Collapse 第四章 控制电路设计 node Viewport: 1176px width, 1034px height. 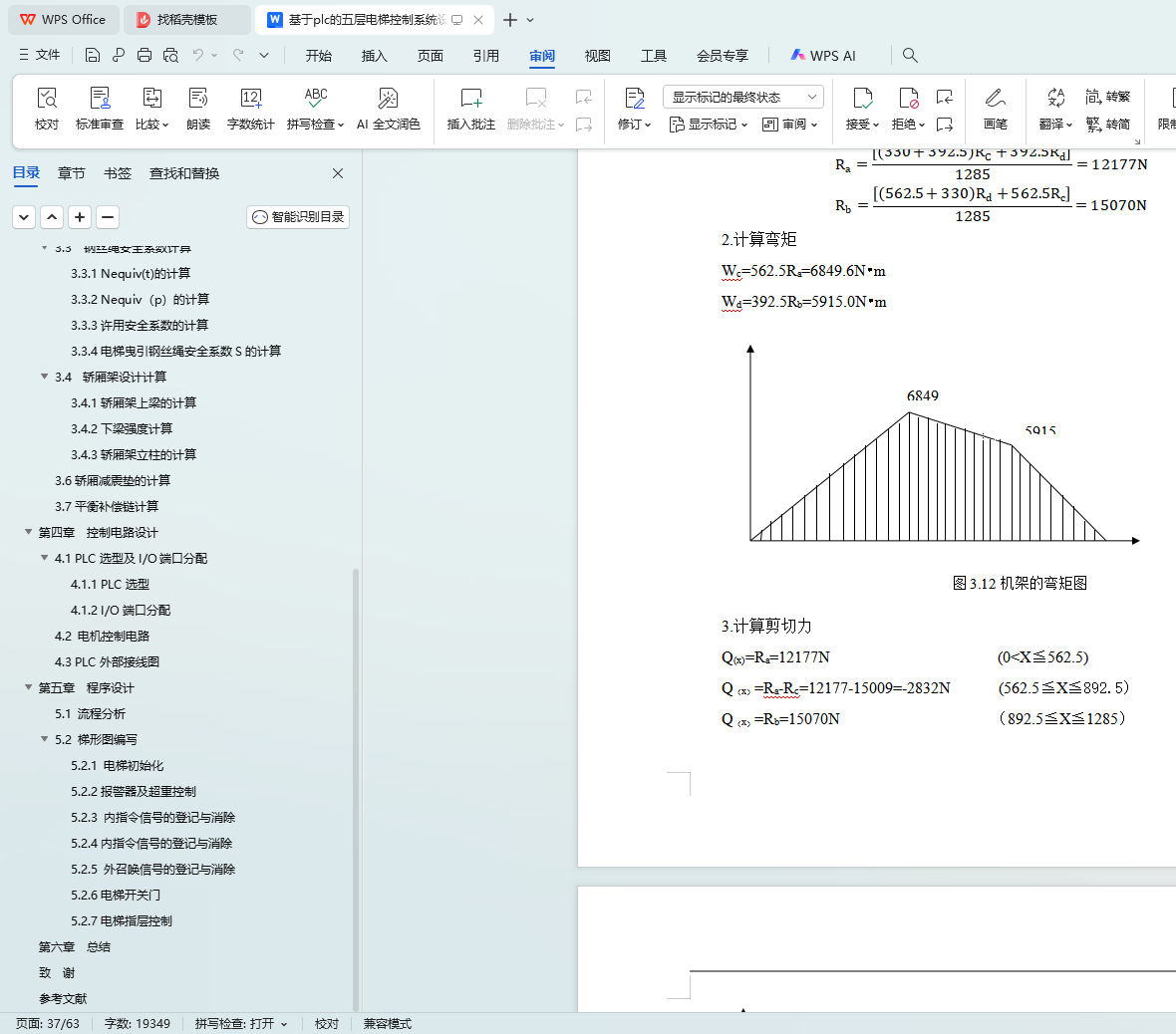[29, 532]
